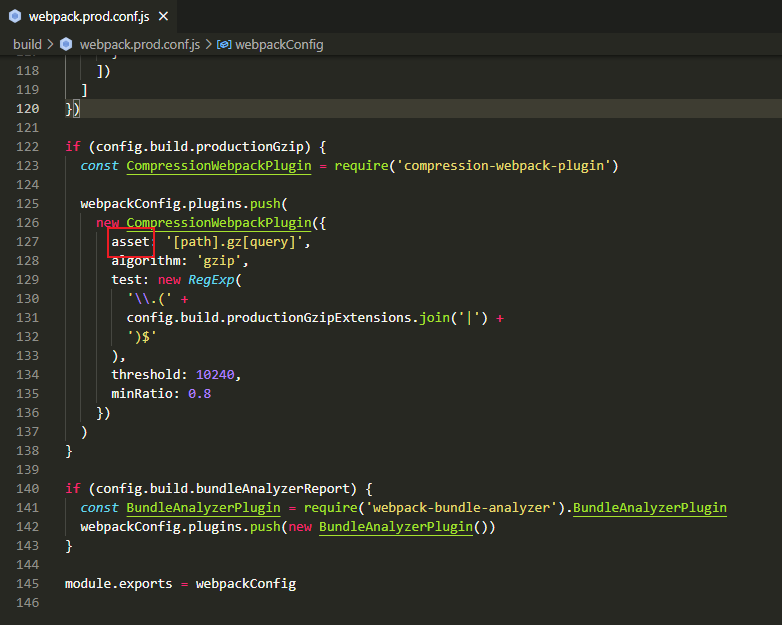The height and width of the screenshot is (625, 782).
Task: Select the webpack.prod.conf.js editor tab
Action: click(88, 16)
